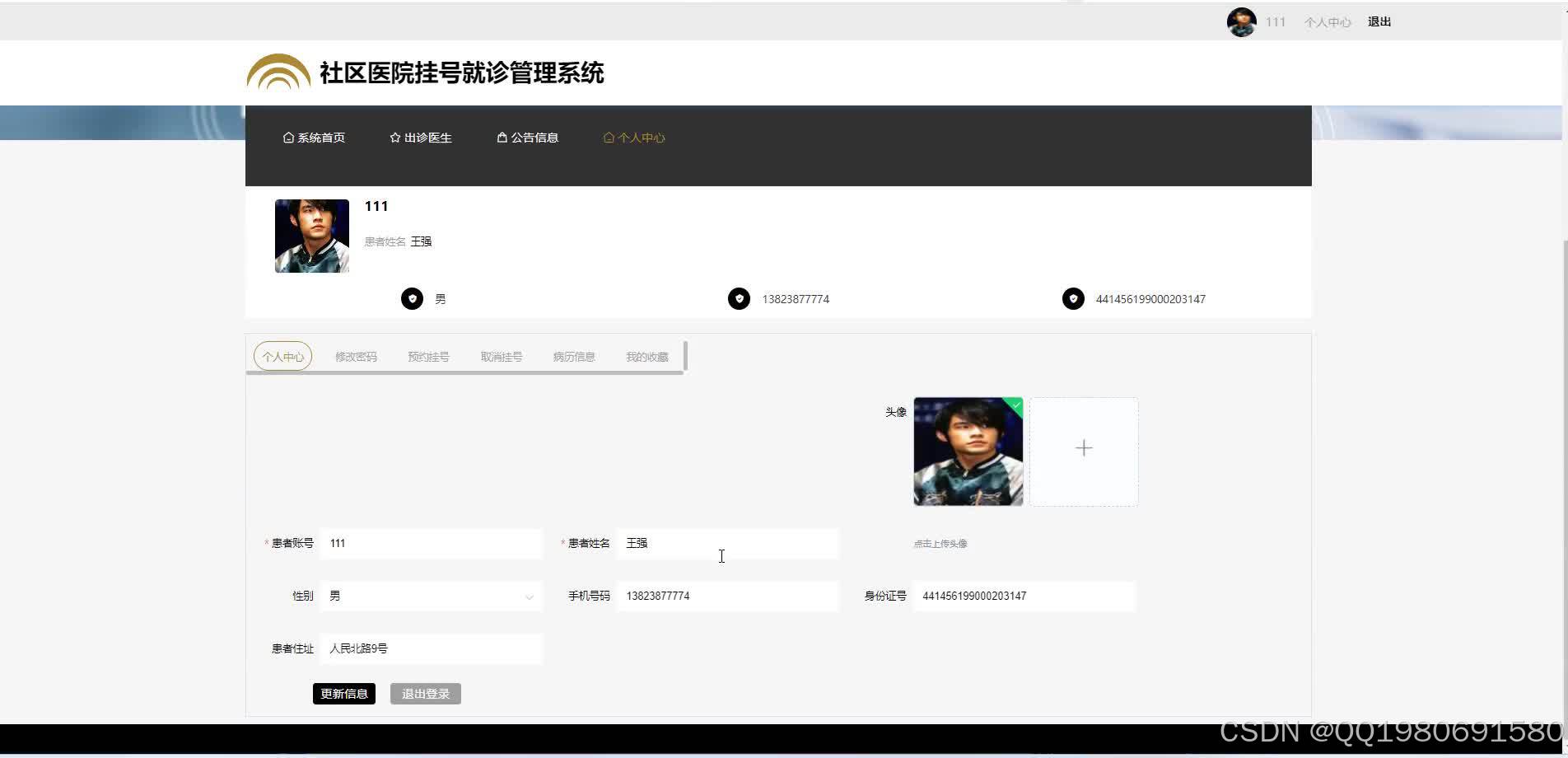Click the green check on uploaded avatar

point(1015,405)
